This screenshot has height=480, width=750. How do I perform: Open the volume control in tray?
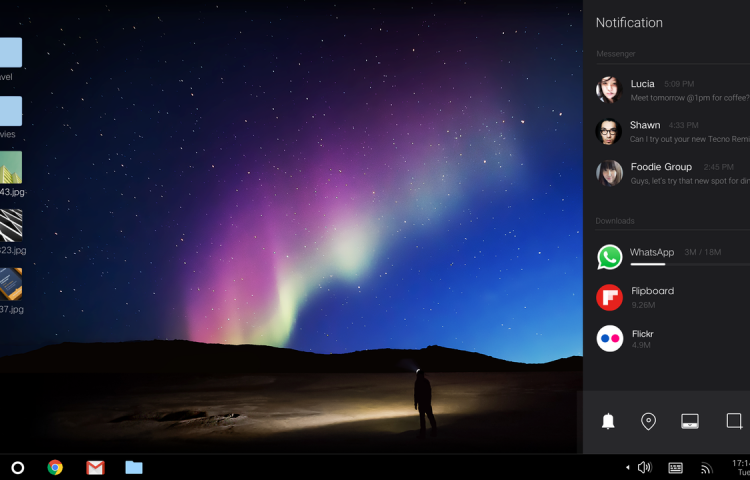[x=645, y=467]
